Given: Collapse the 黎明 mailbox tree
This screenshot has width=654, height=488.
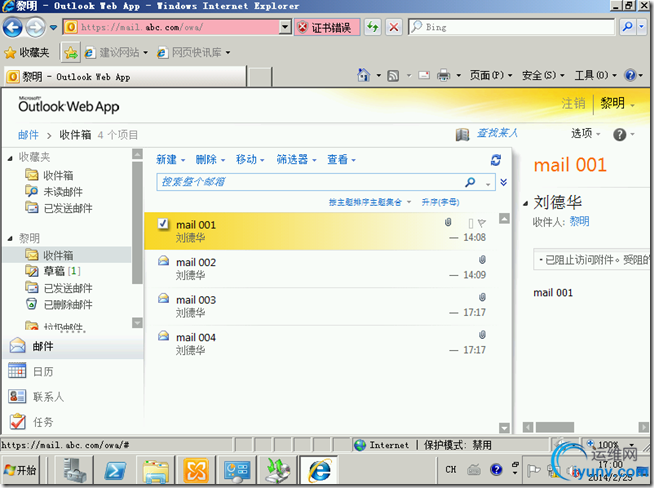Looking at the screenshot, I should pyautogui.click(x=10, y=239).
